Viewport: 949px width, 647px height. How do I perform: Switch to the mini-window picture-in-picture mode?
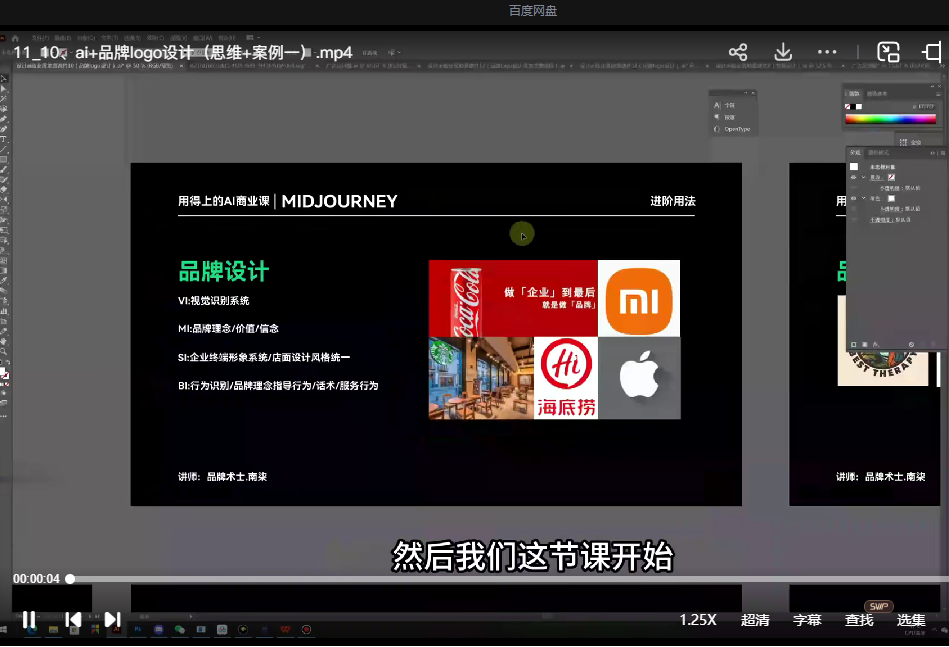(888, 52)
